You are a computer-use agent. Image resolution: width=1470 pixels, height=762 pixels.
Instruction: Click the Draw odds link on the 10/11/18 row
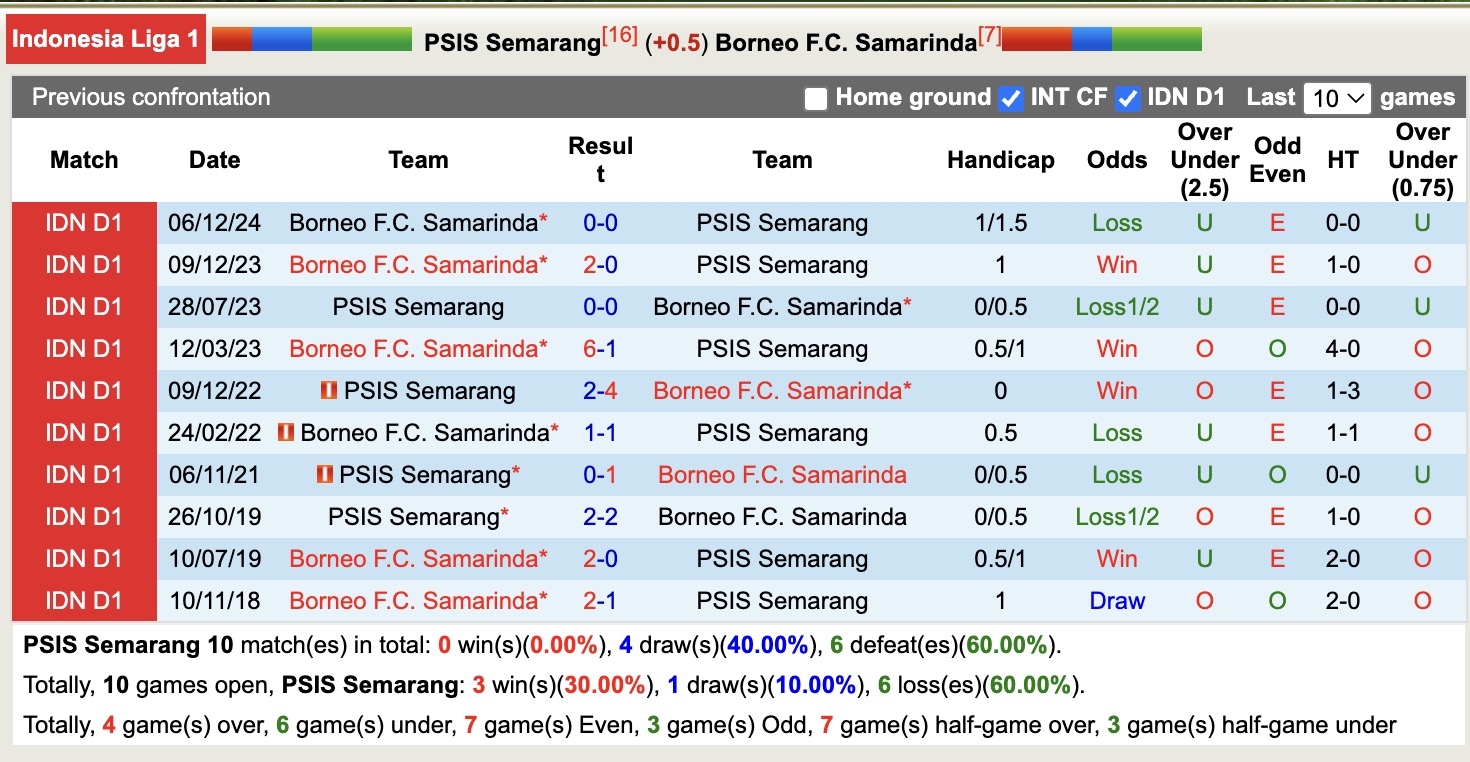1117,600
